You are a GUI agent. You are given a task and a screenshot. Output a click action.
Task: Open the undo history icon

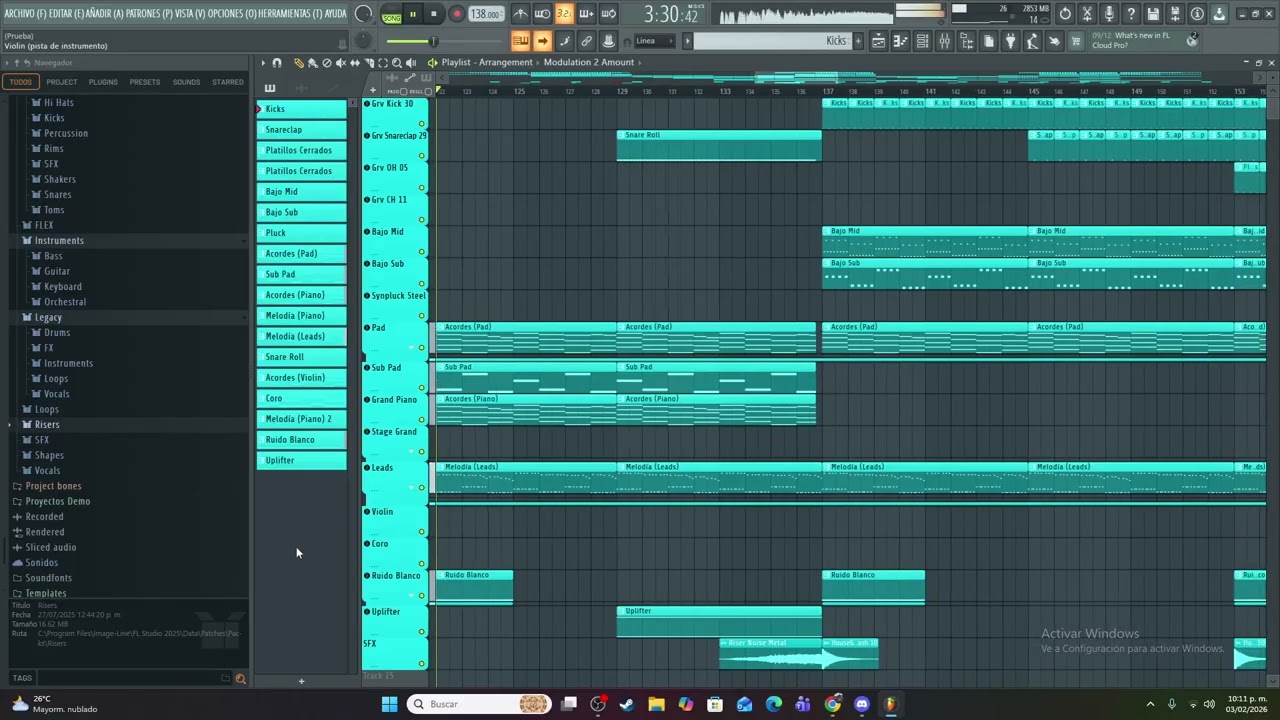tap(1066, 14)
